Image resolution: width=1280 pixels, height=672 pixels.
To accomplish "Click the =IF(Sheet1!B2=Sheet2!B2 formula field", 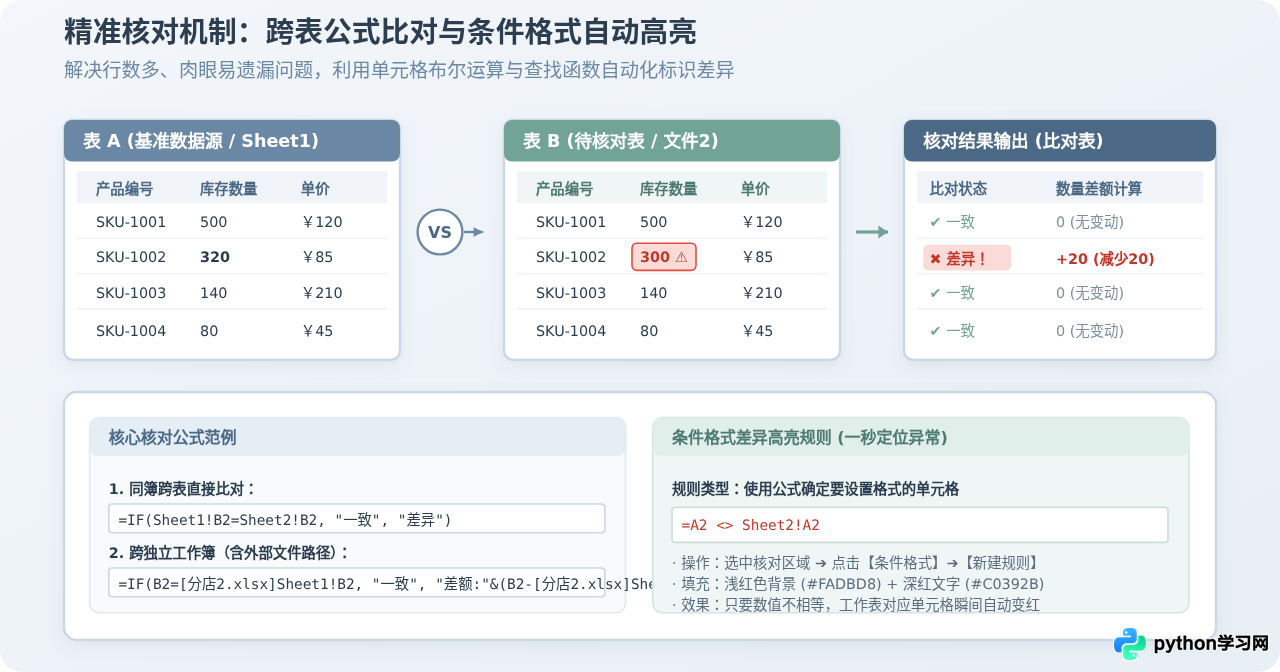I will pyautogui.click(x=357, y=519).
